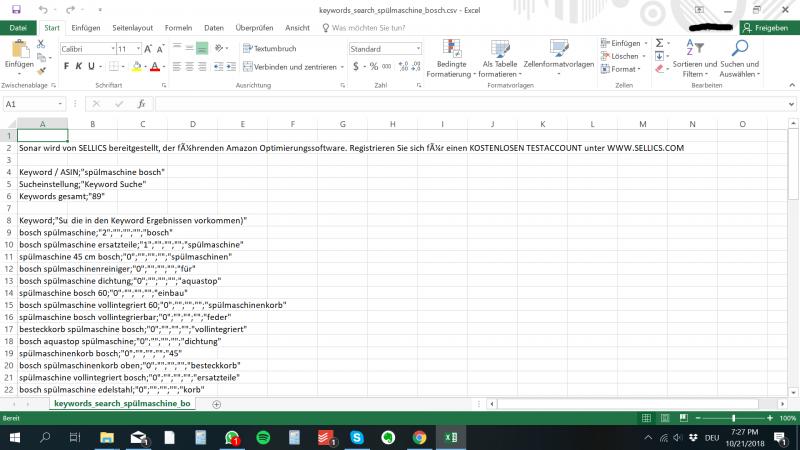Open the Name Box A1 dropdown
The height and width of the screenshot is (450, 800).
(x=60, y=104)
